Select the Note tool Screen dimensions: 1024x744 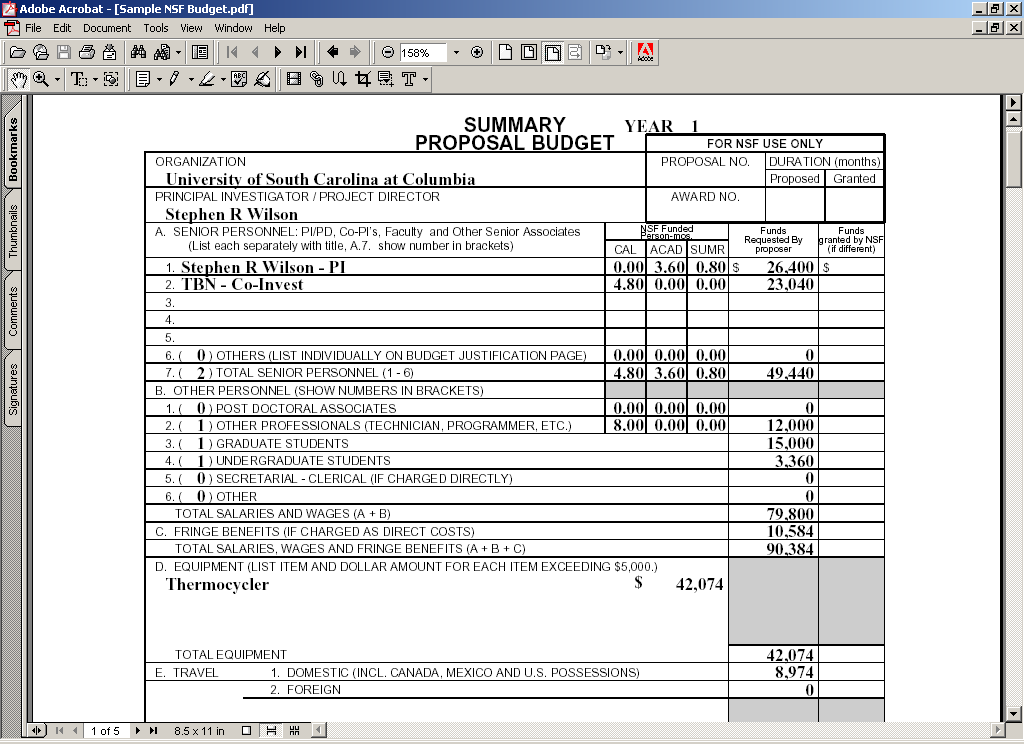click(x=143, y=80)
